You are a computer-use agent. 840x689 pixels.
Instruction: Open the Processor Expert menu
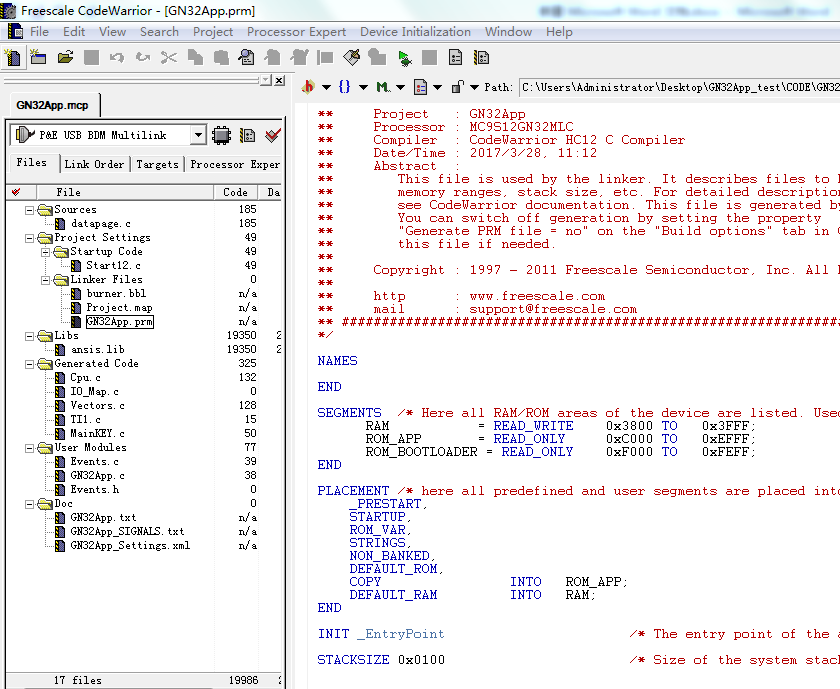coord(296,32)
